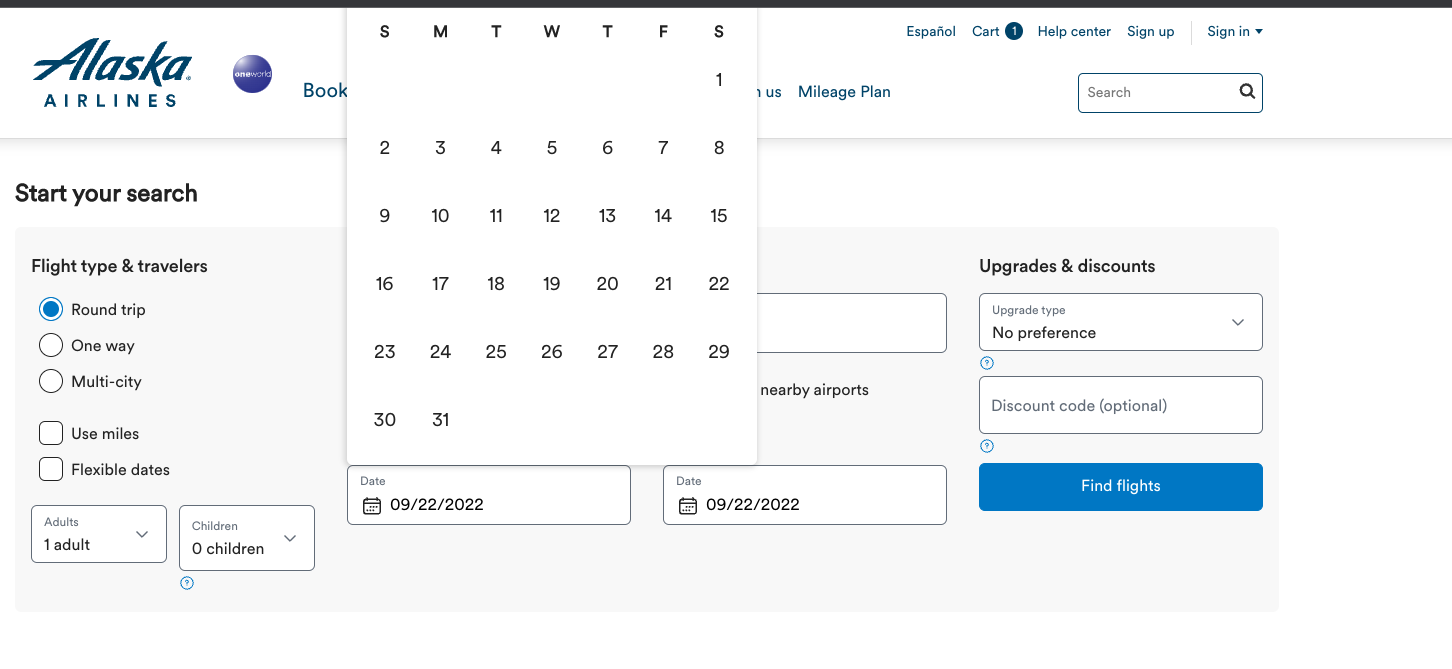Open help icon below Upgrade type
Image resolution: width=1452 pixels, height=669 pixels.
pos(987,363)
